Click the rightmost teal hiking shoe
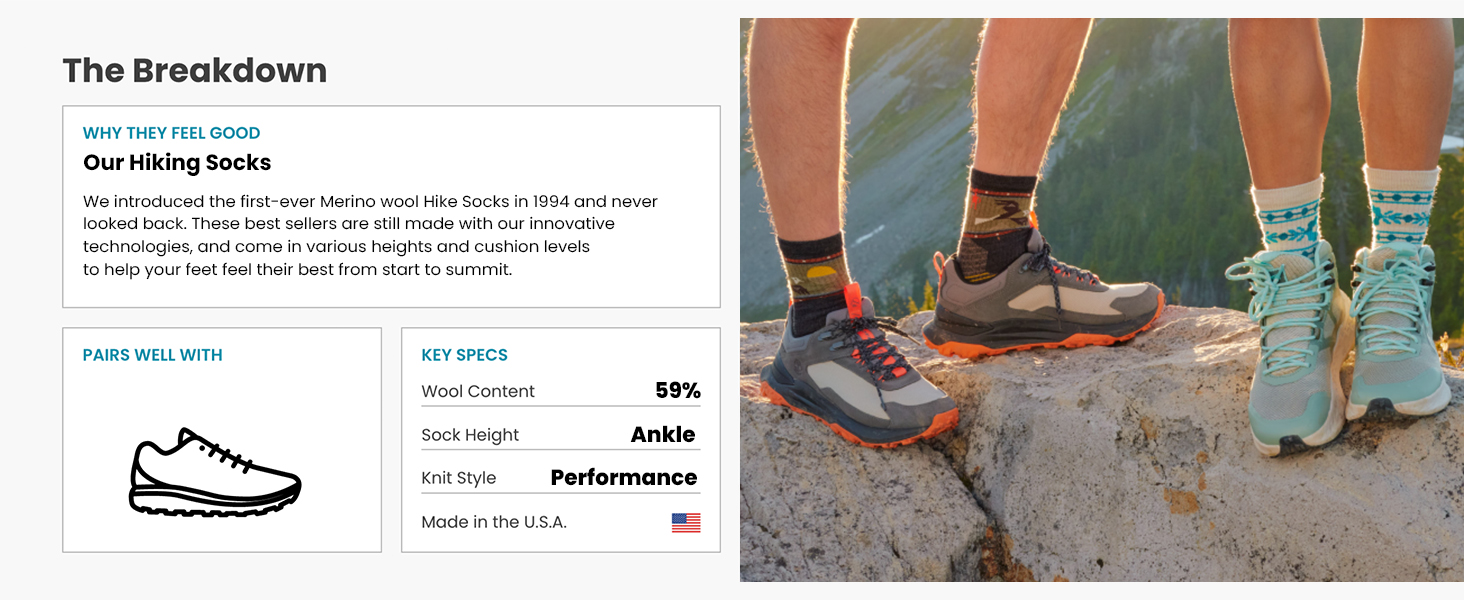 [1395, 340]
